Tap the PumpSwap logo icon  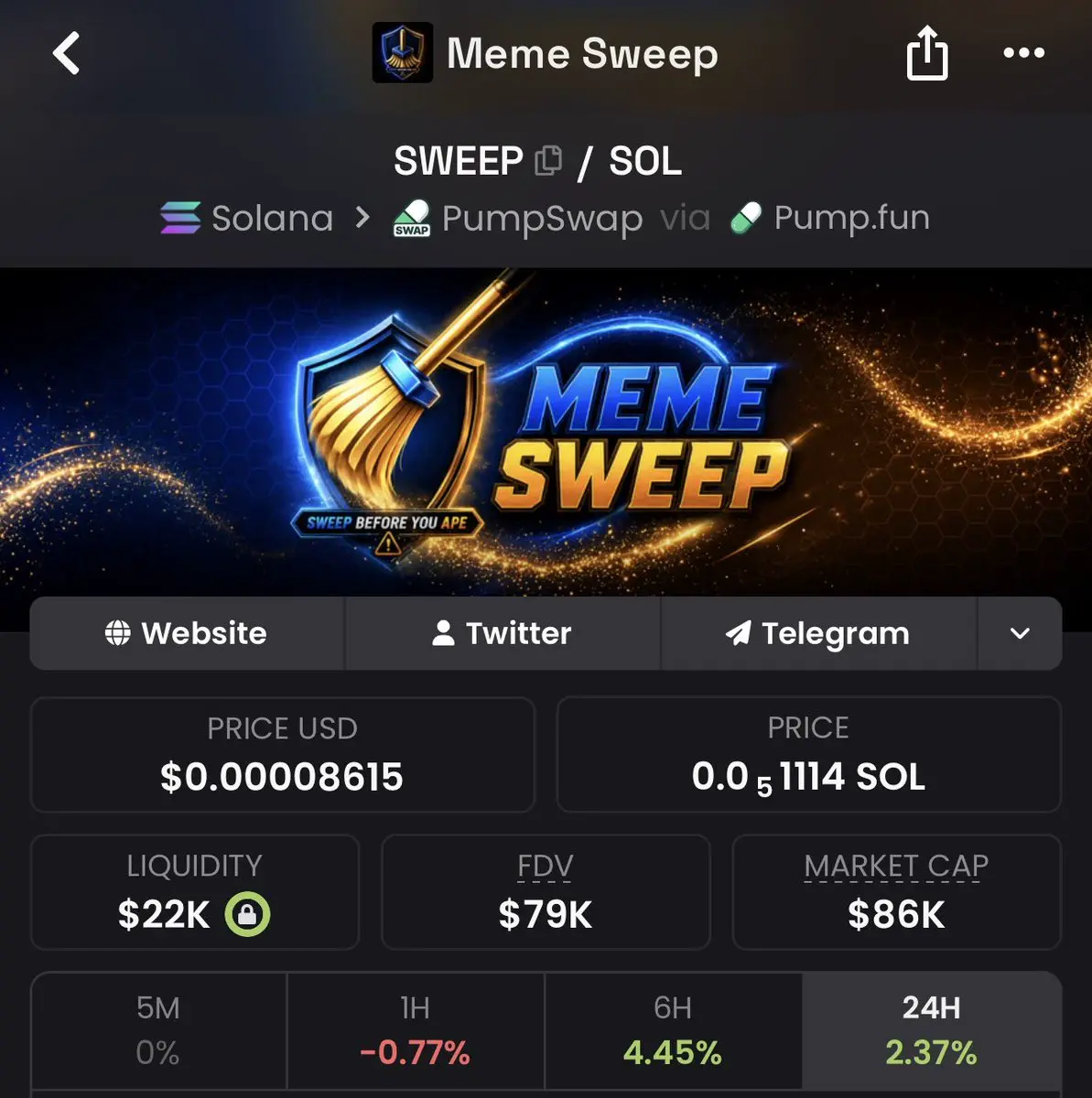pyautogui.click(x=412, y=219)
